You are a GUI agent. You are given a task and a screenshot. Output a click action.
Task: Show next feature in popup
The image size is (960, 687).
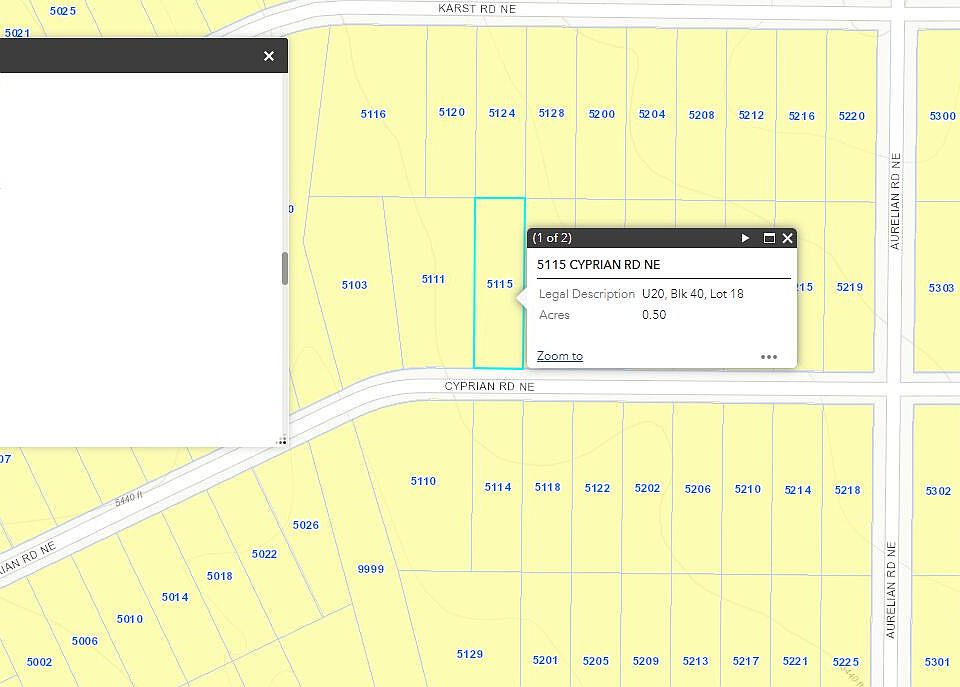(745, 238)
